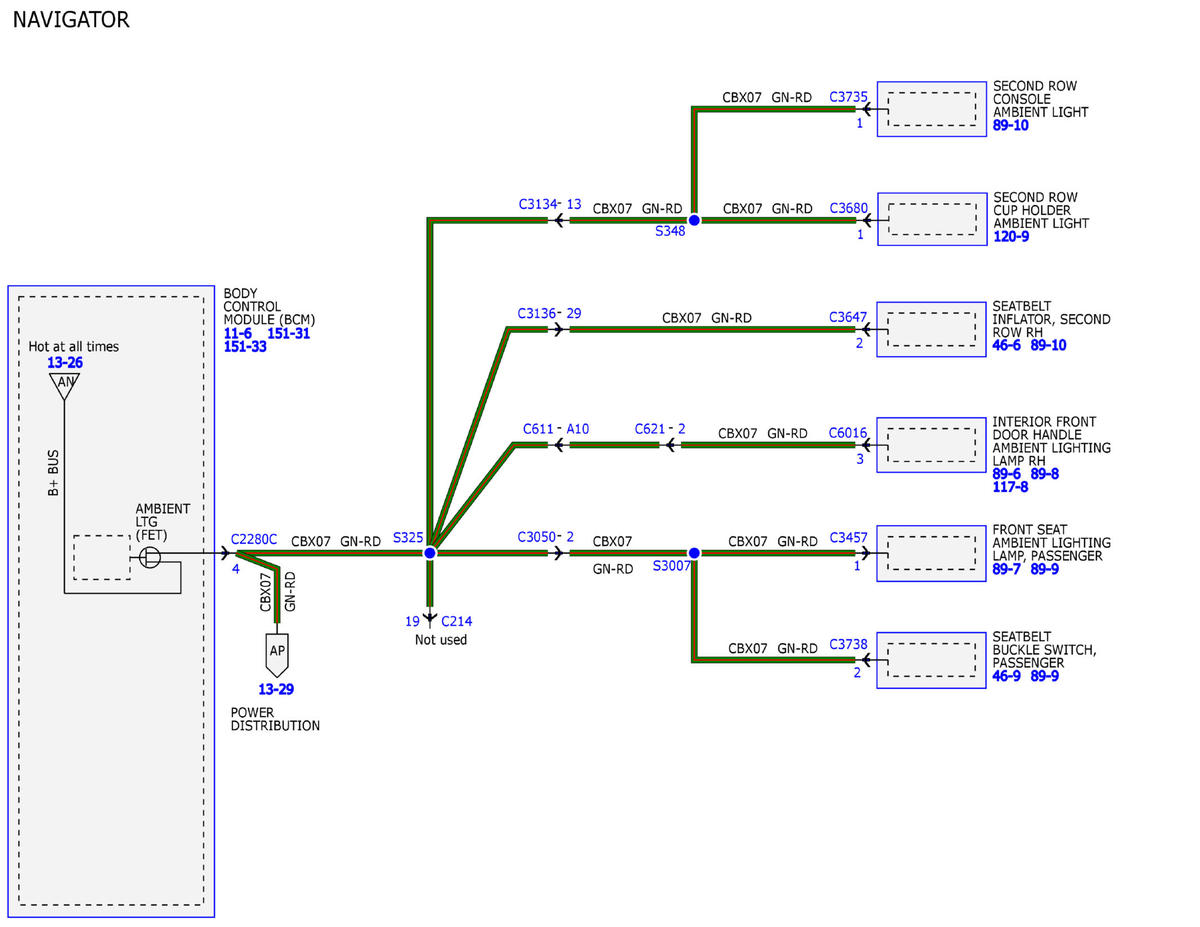1200x927 pixels.
Task: Open BCM reference link 151-31
Action: (289, 333)
